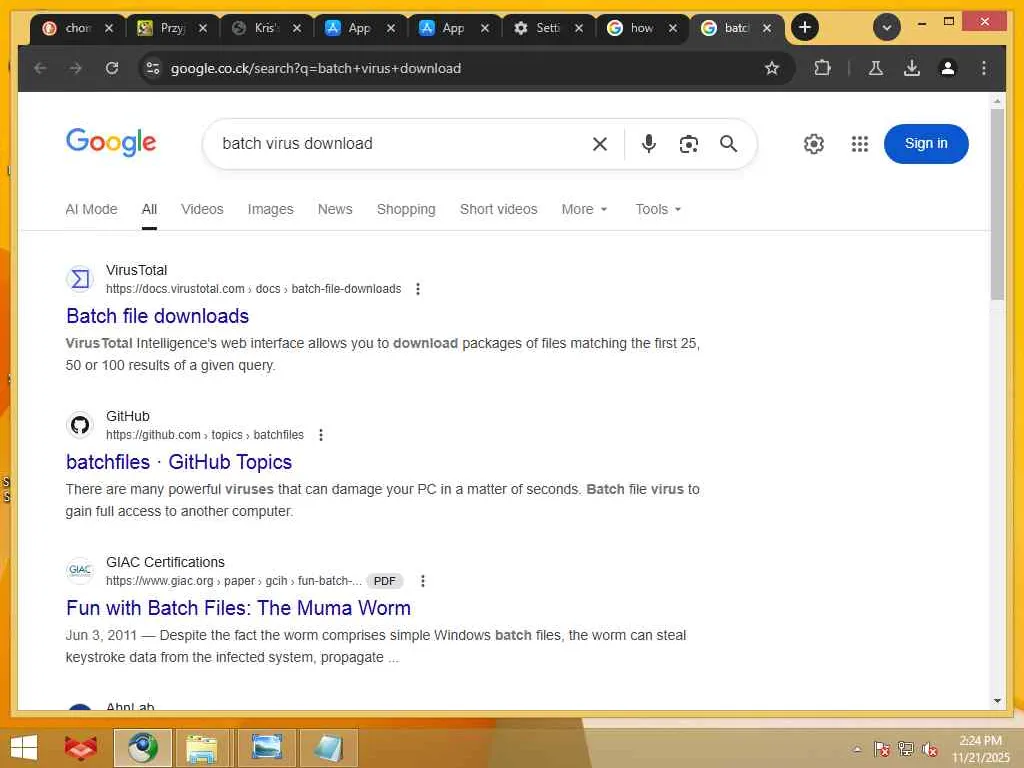Search by image with camera icon
The image size is (1024, 768).
[x=688, y=144]
